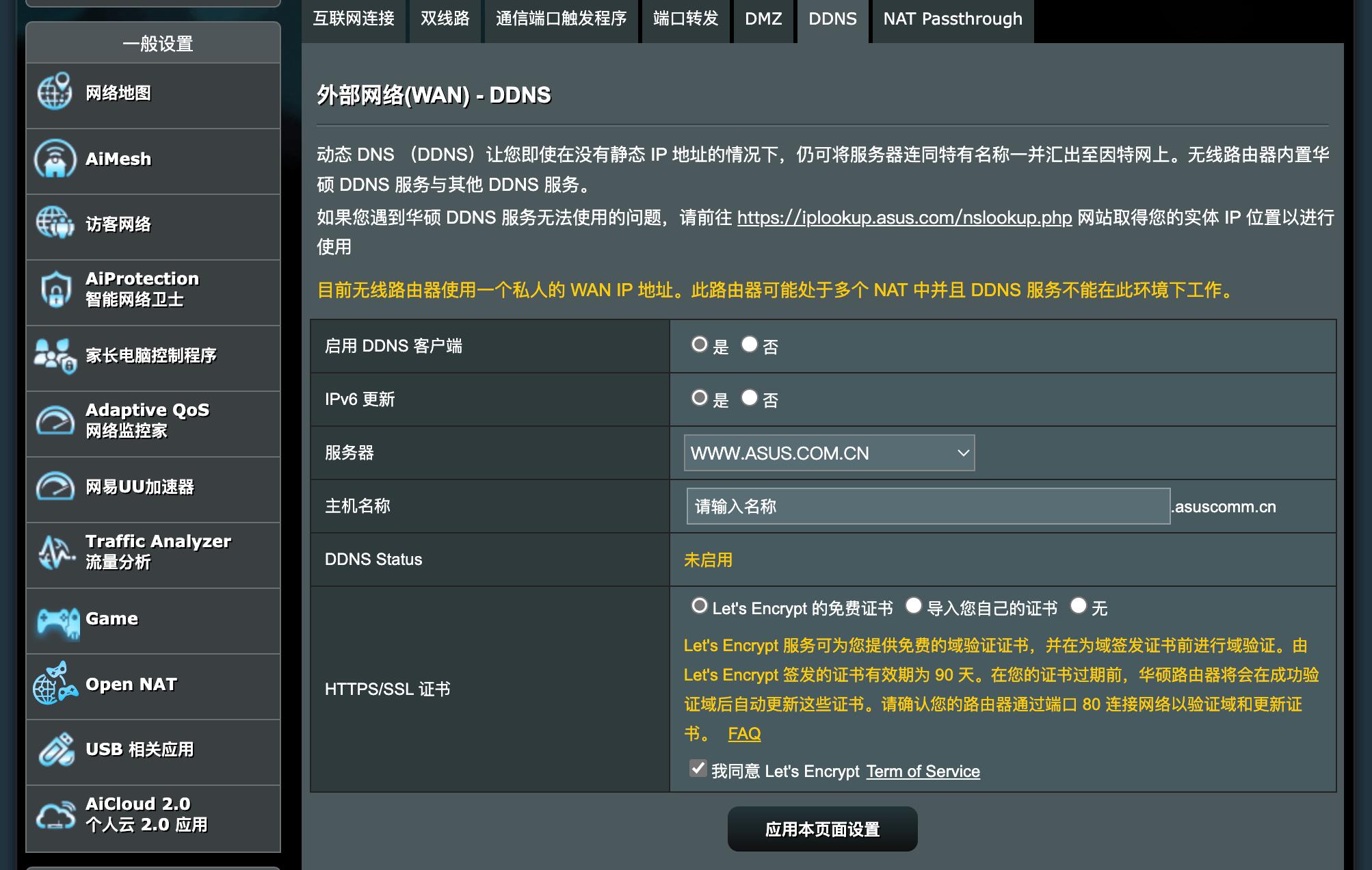
Task: Click the USB application drive icon
Action: click(56, 750)
